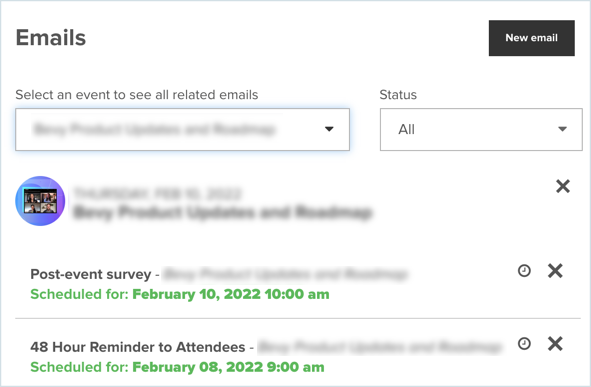This screenshot has width=591, height=387.
Task: Delete the Post-event survey email
Action: click(x=555, y=271)
